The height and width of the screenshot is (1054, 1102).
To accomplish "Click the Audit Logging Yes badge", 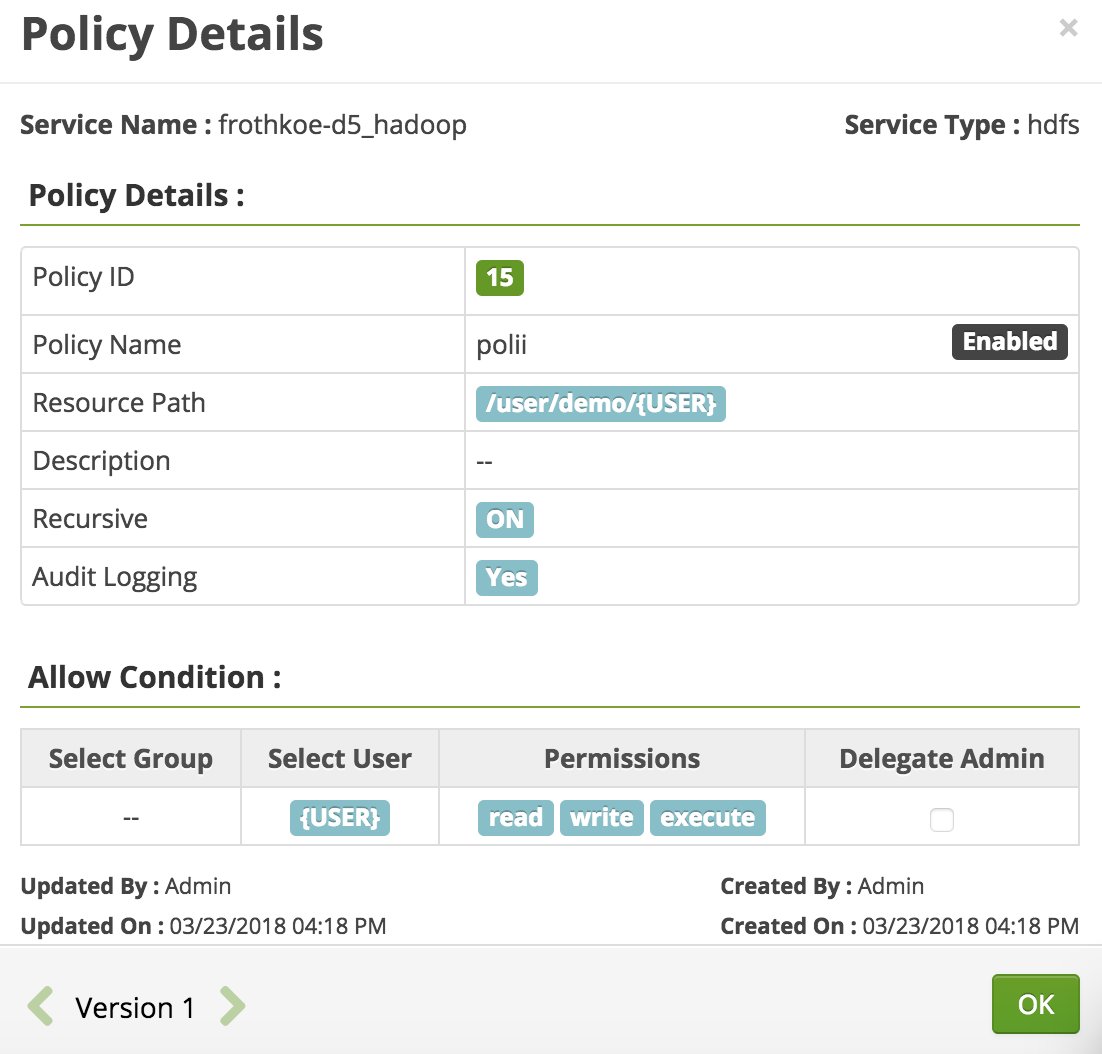I will pyautogui.click(x=506, y=578).
